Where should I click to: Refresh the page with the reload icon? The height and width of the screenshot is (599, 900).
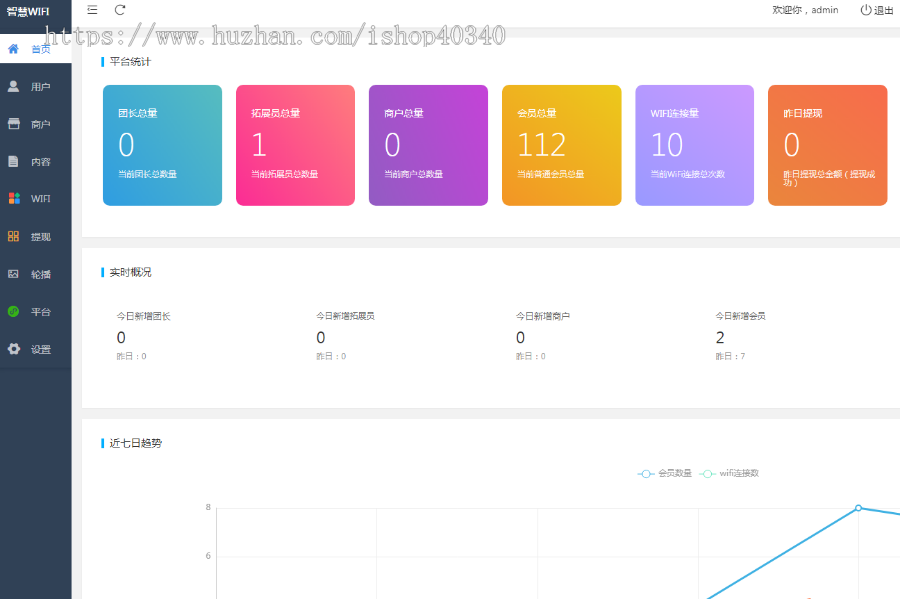coord(120,10)
